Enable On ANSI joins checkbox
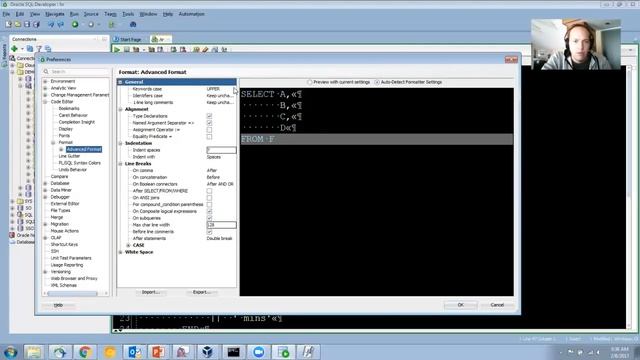 (x=209, y=198)
